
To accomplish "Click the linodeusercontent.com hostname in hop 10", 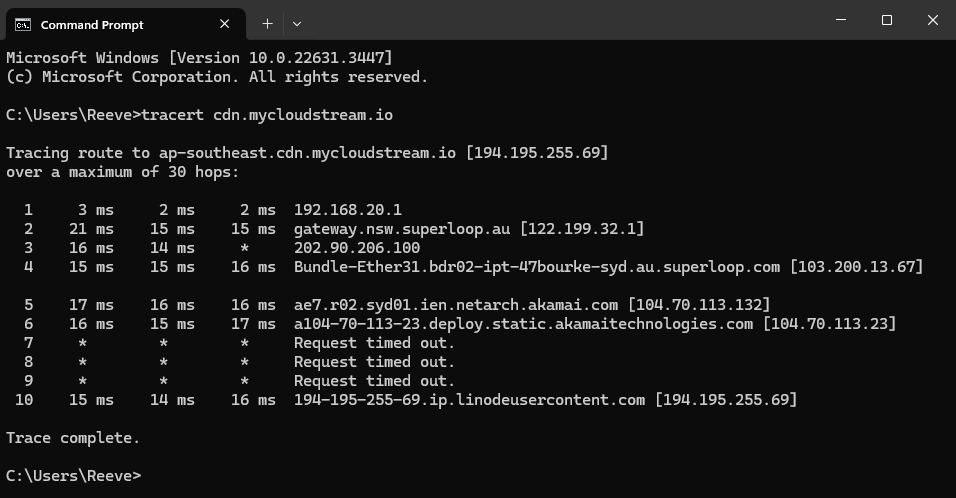I will (x=469, y=400).
